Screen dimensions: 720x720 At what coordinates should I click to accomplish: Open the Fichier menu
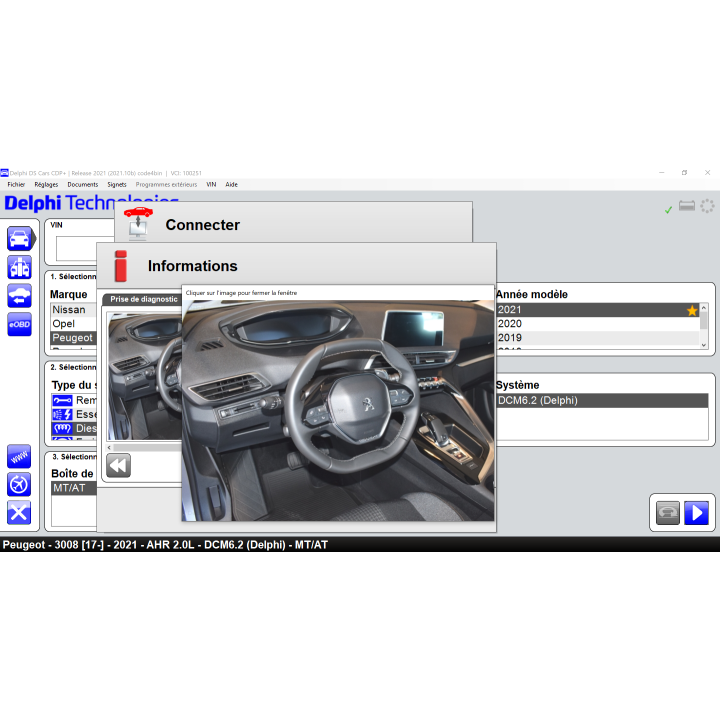coord(16,184)
